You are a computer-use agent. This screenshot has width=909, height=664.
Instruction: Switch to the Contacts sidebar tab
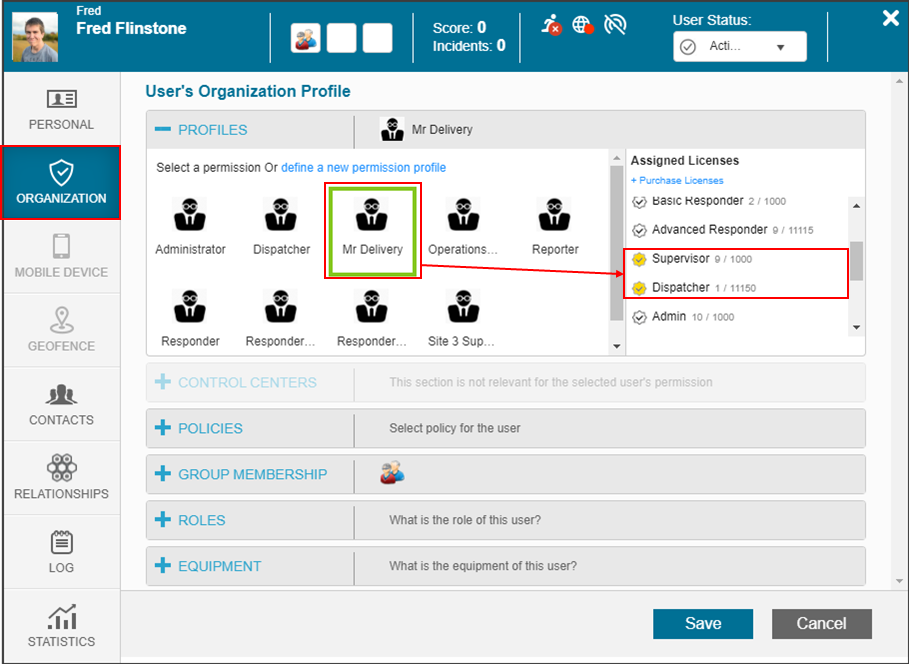[61, 405]
